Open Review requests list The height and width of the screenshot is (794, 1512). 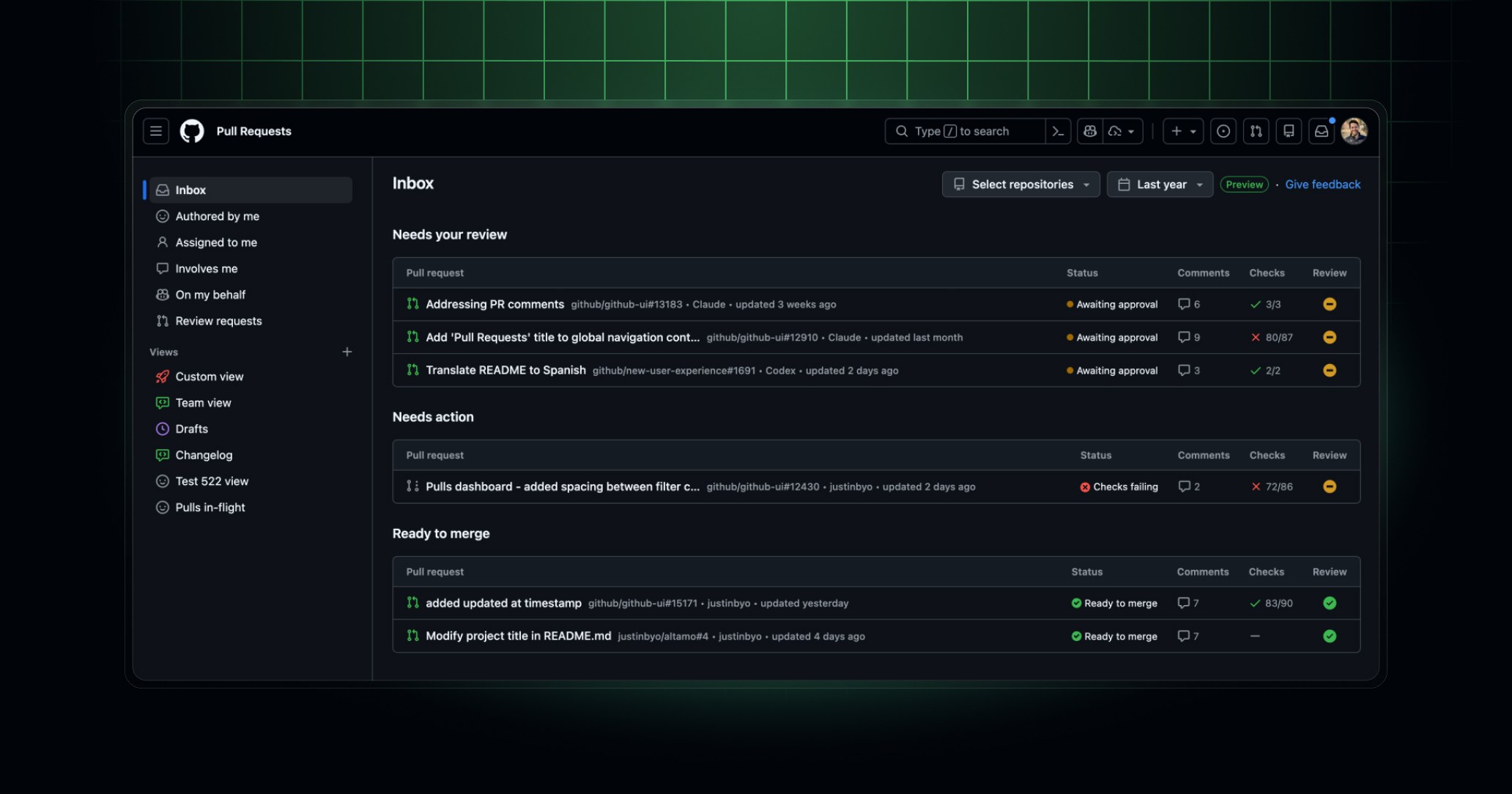pyautogui.click(x=251, y=321)
